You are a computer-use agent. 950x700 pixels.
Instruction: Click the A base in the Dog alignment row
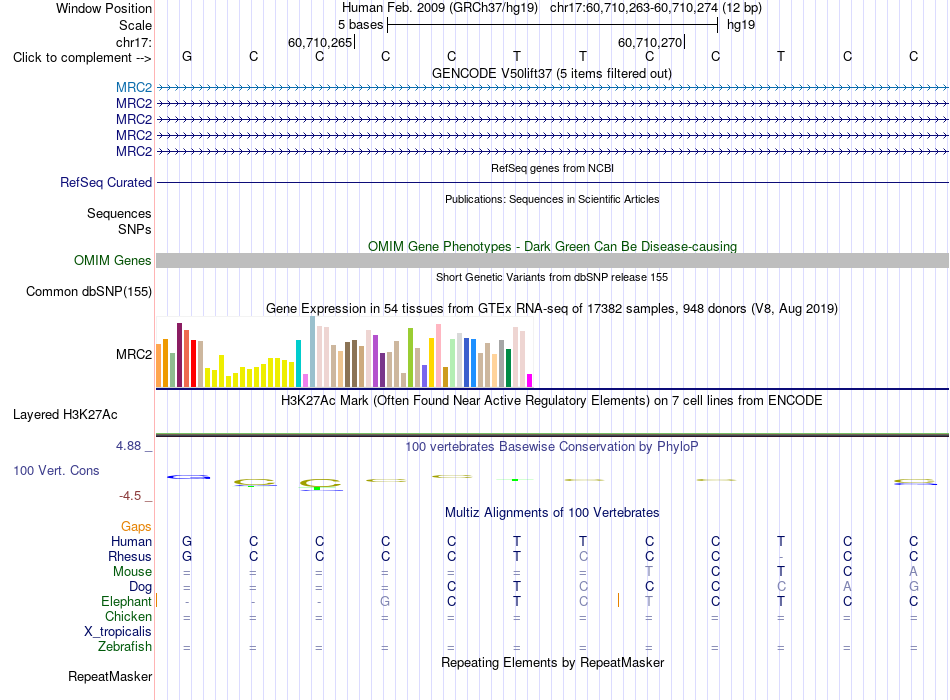848,586
